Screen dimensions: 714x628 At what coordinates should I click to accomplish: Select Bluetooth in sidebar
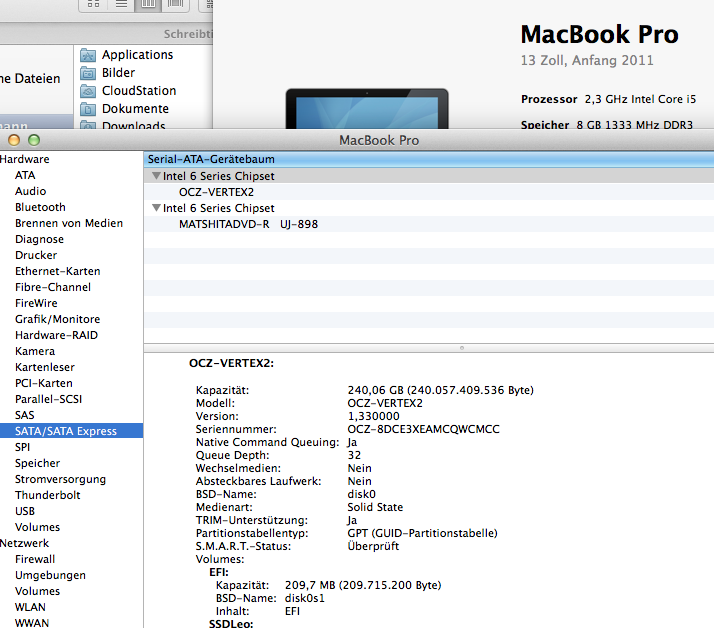click(40, 207)
